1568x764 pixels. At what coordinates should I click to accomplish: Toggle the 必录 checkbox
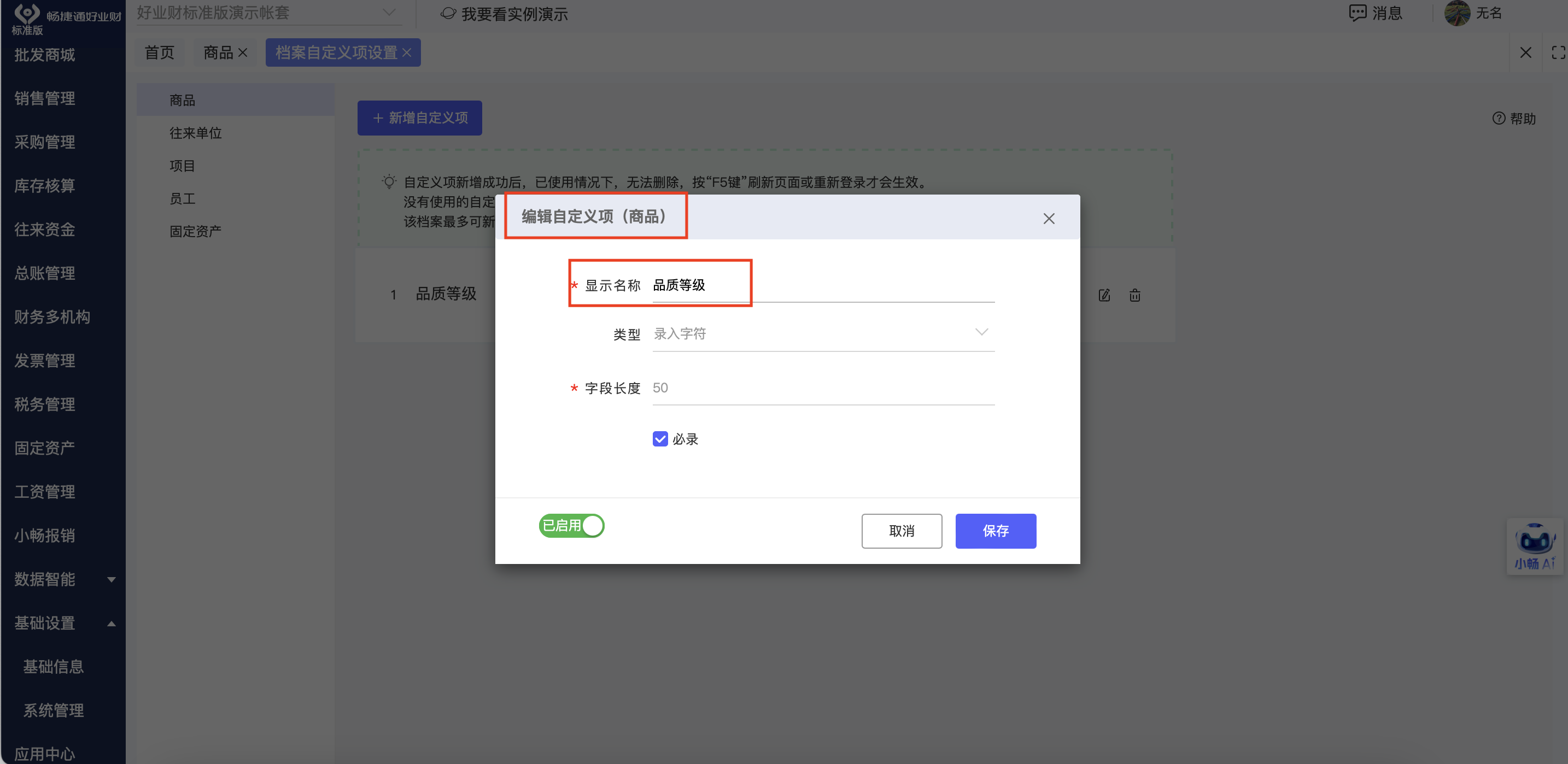(660, 439)
